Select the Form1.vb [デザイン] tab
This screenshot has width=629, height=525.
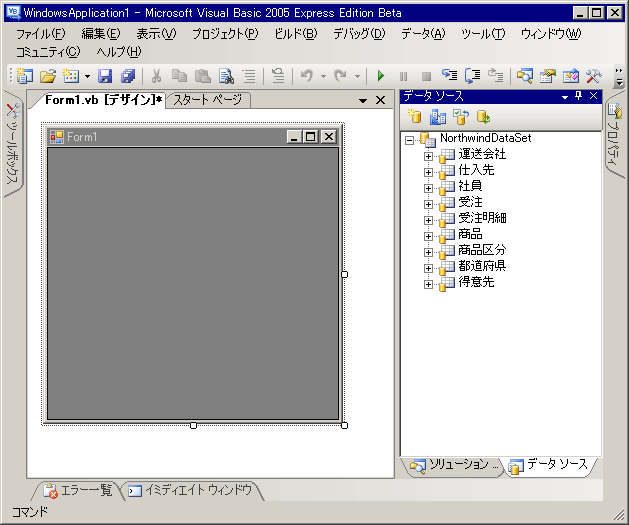point(100,100)
